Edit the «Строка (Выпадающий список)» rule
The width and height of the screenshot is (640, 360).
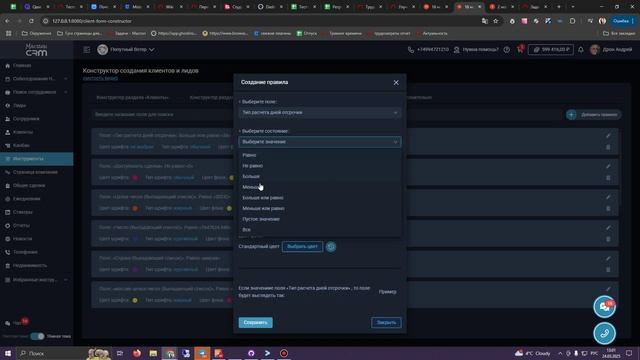click(x=608, y=258)
